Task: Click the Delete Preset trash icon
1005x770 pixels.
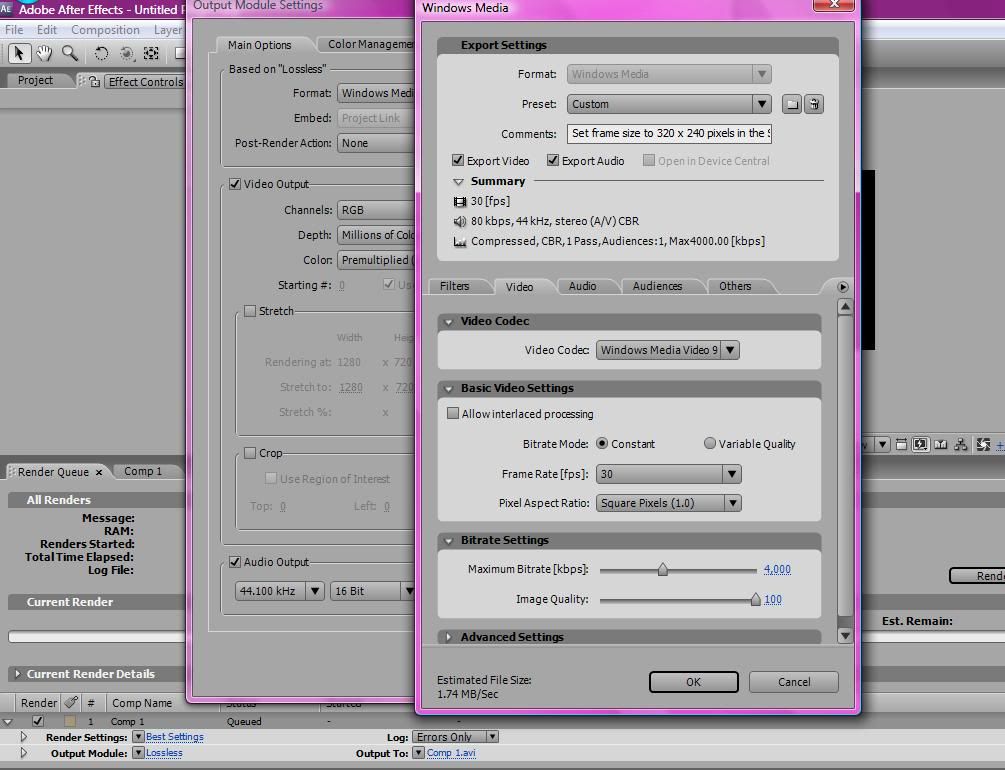Action: pos(814,104)
